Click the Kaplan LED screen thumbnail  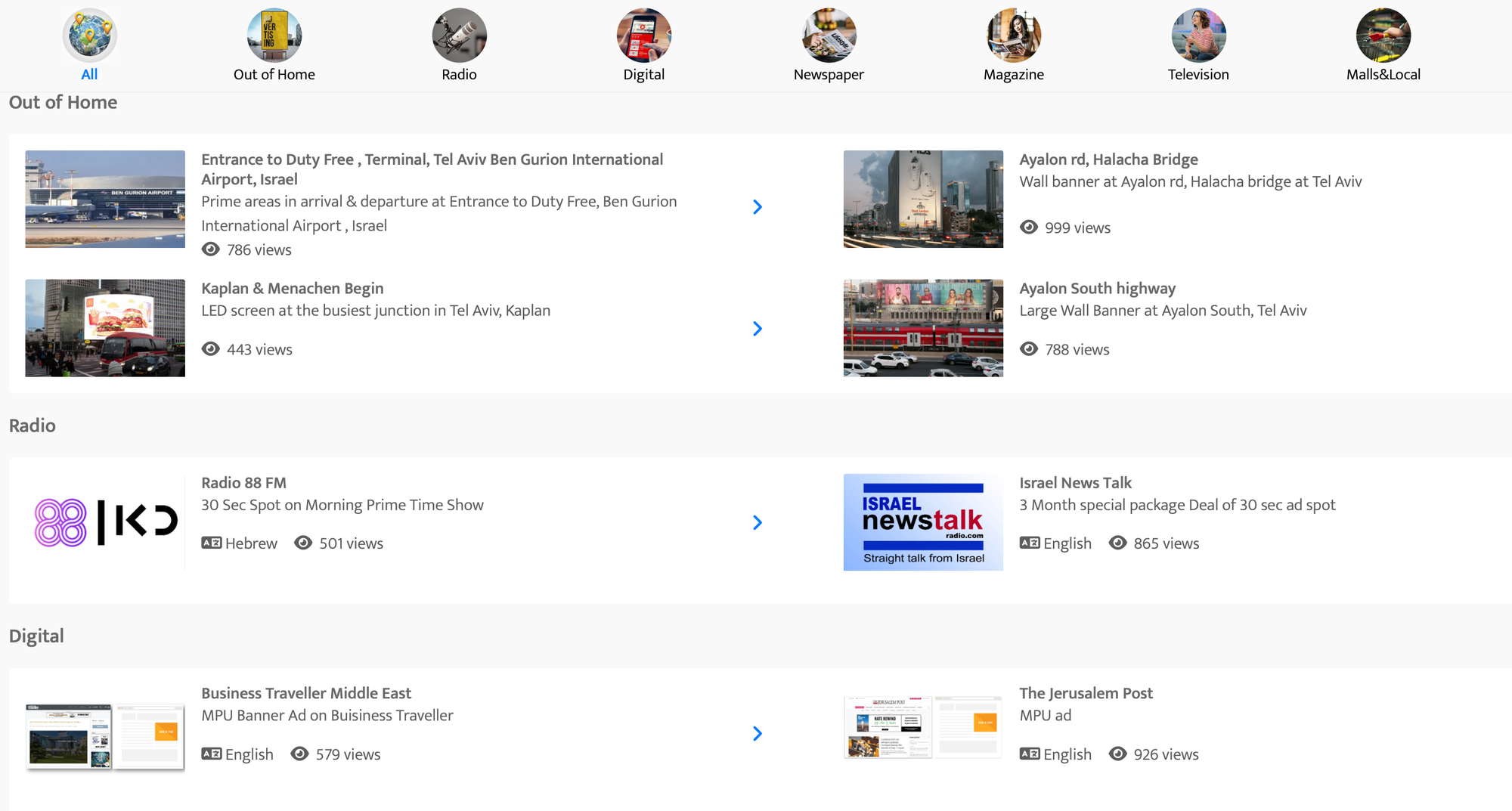coord(105,328)
